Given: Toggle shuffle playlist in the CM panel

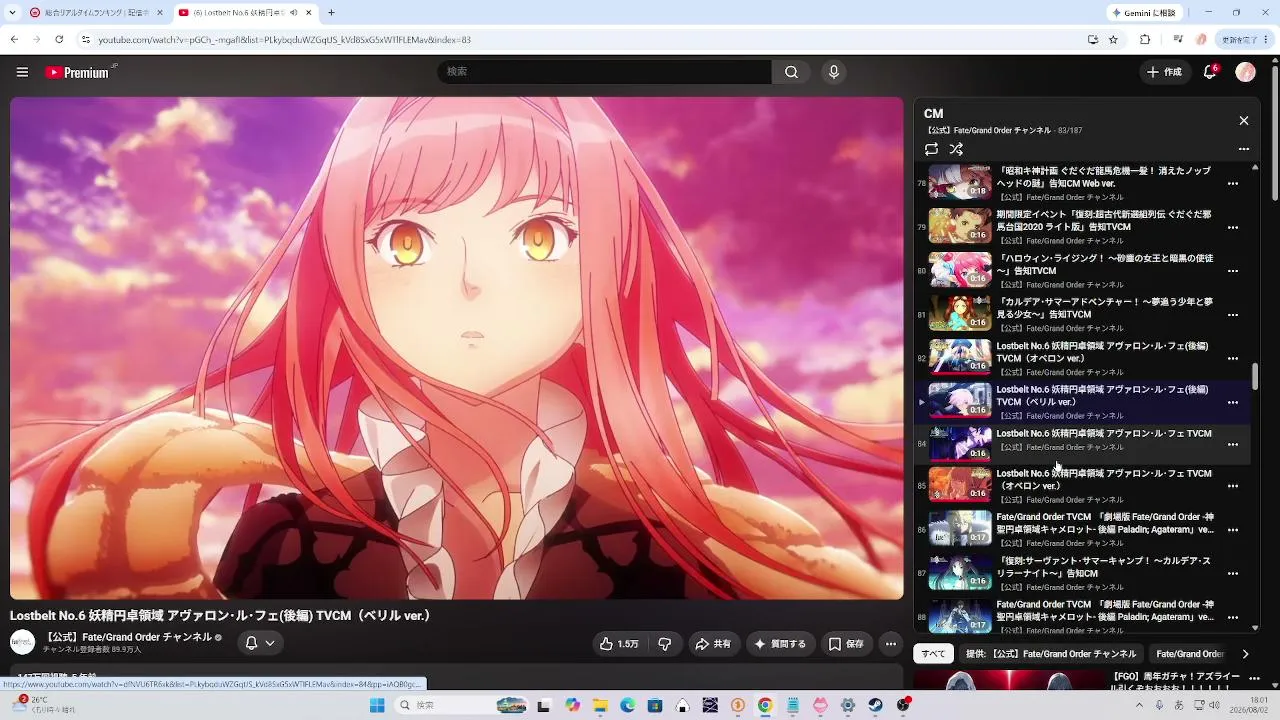Looking at the screenshot, I should point(956,149).
